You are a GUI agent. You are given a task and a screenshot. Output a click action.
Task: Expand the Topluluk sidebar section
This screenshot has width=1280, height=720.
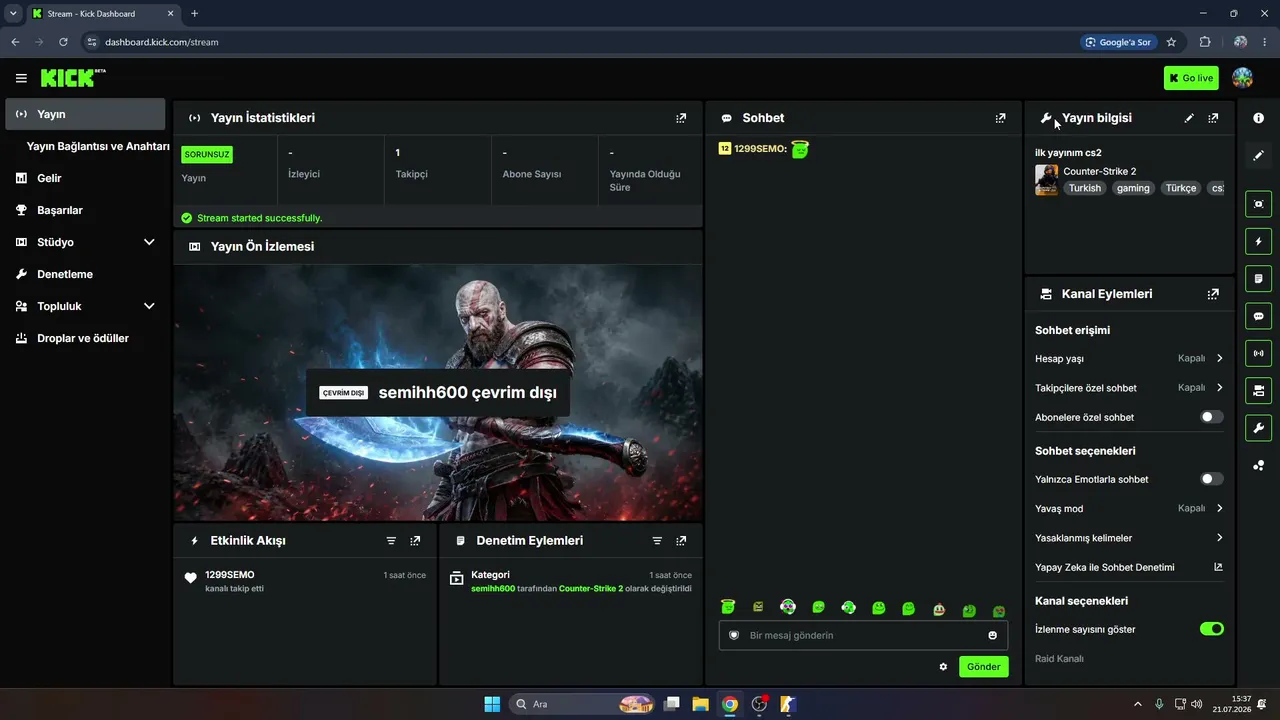click(149, 306)
